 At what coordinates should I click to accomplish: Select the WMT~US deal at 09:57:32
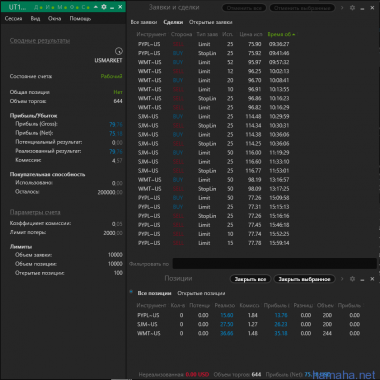tap(213, 62)
